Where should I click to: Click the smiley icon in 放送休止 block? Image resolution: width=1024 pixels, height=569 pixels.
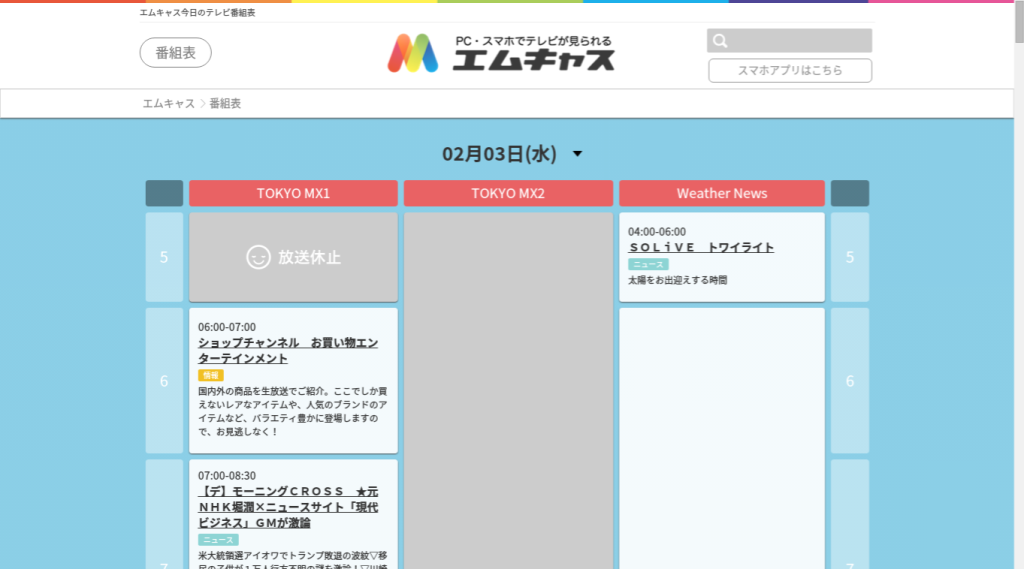tap(258, 257)
